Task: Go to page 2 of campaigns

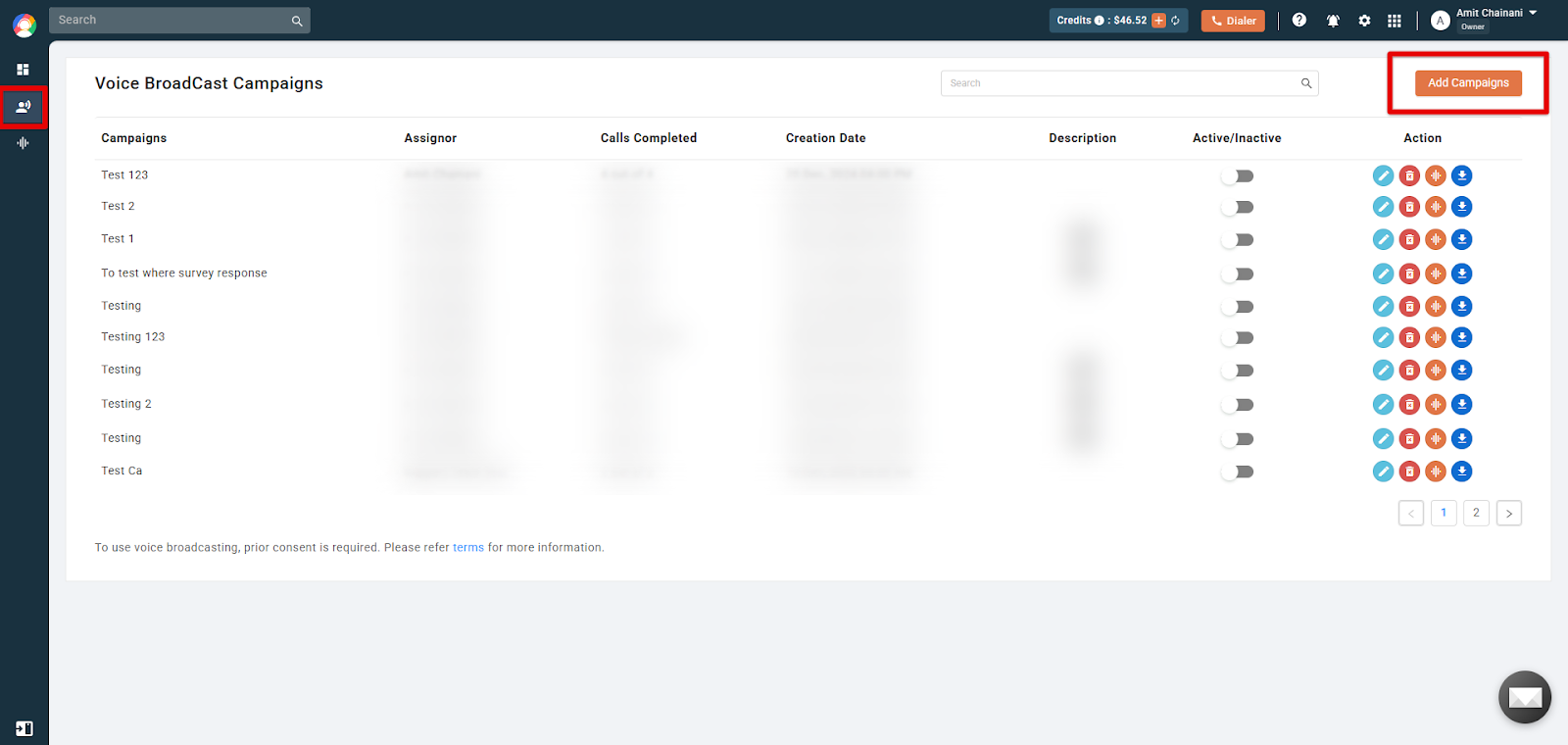Action: (x=1476, y=513)
